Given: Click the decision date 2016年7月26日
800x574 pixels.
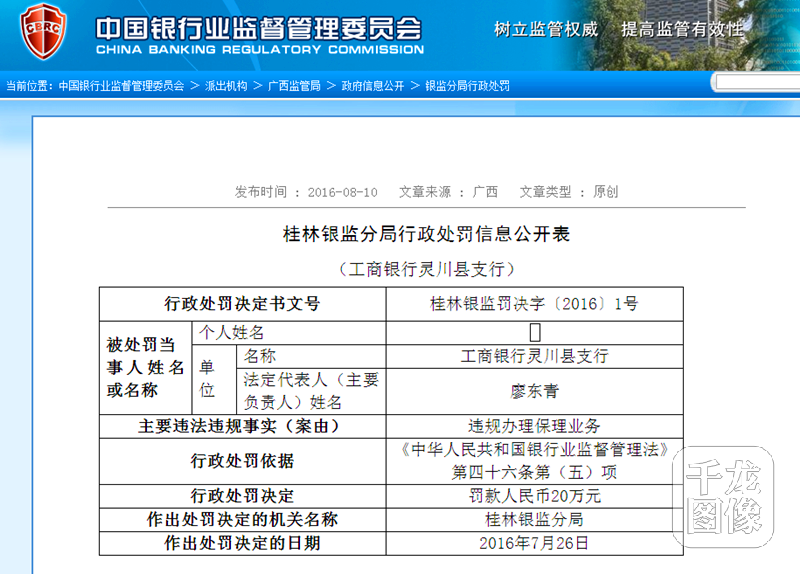Looking at the screenshot, I should pyautogui.click(x=534, y=543).
